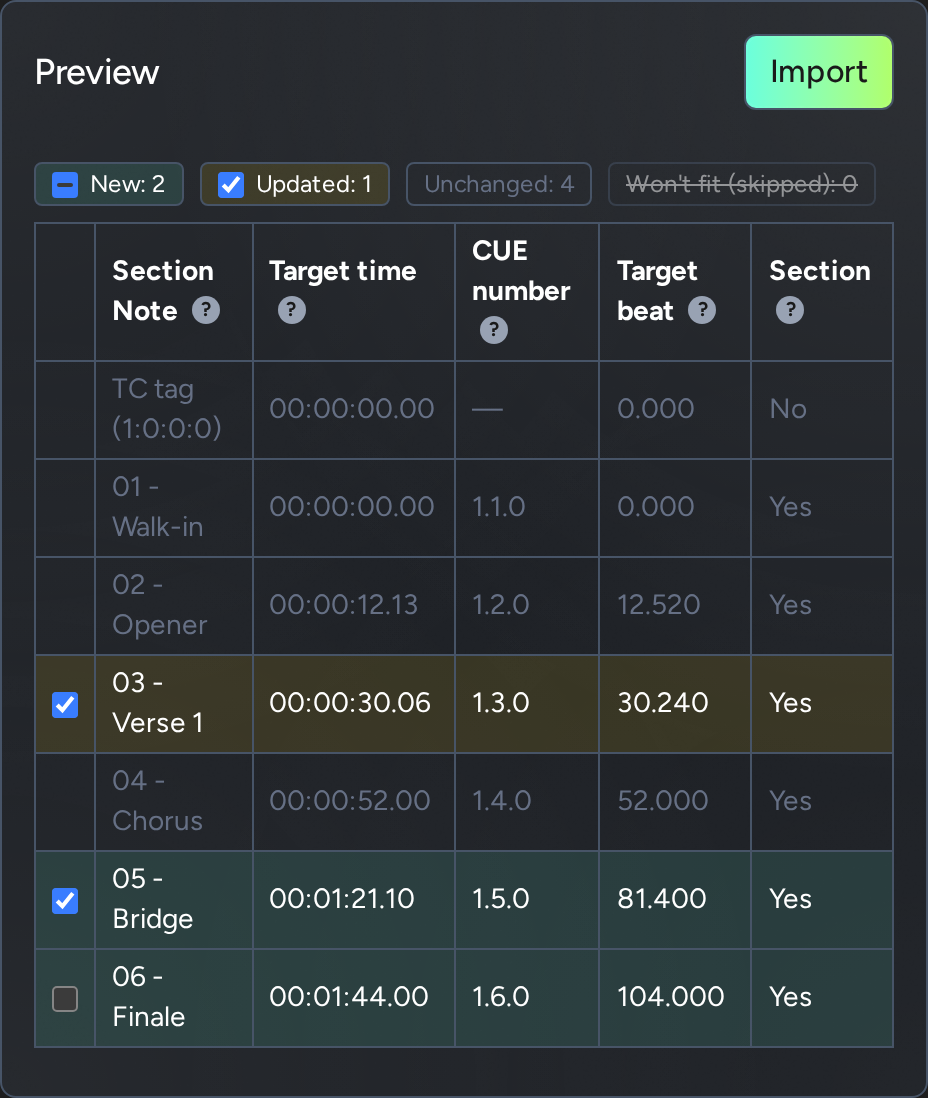Check the 06 - Finale row checkbox
928x1098 pixels.
point(65,999)
